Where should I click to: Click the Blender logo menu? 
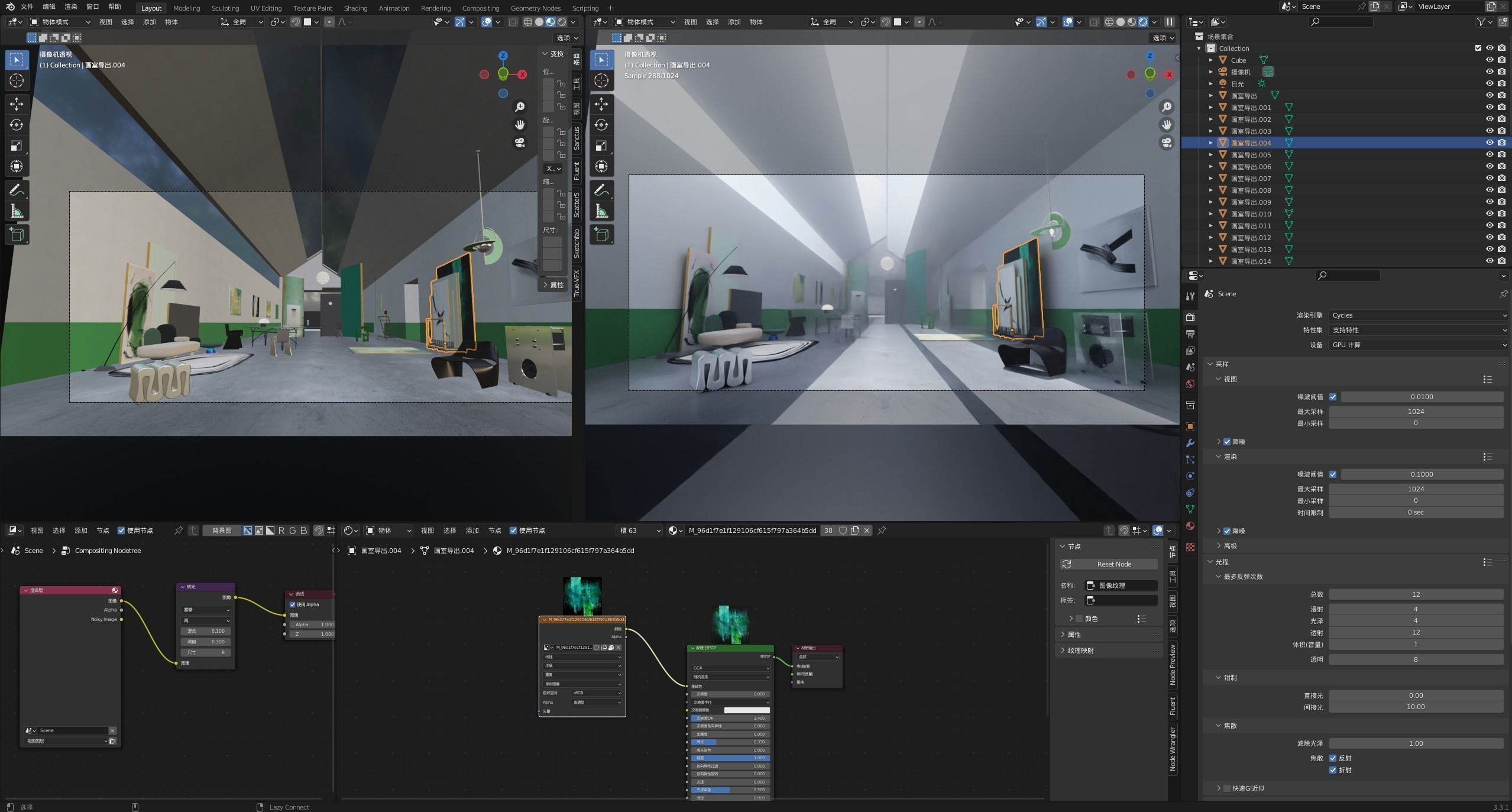(x=10, y=7)
